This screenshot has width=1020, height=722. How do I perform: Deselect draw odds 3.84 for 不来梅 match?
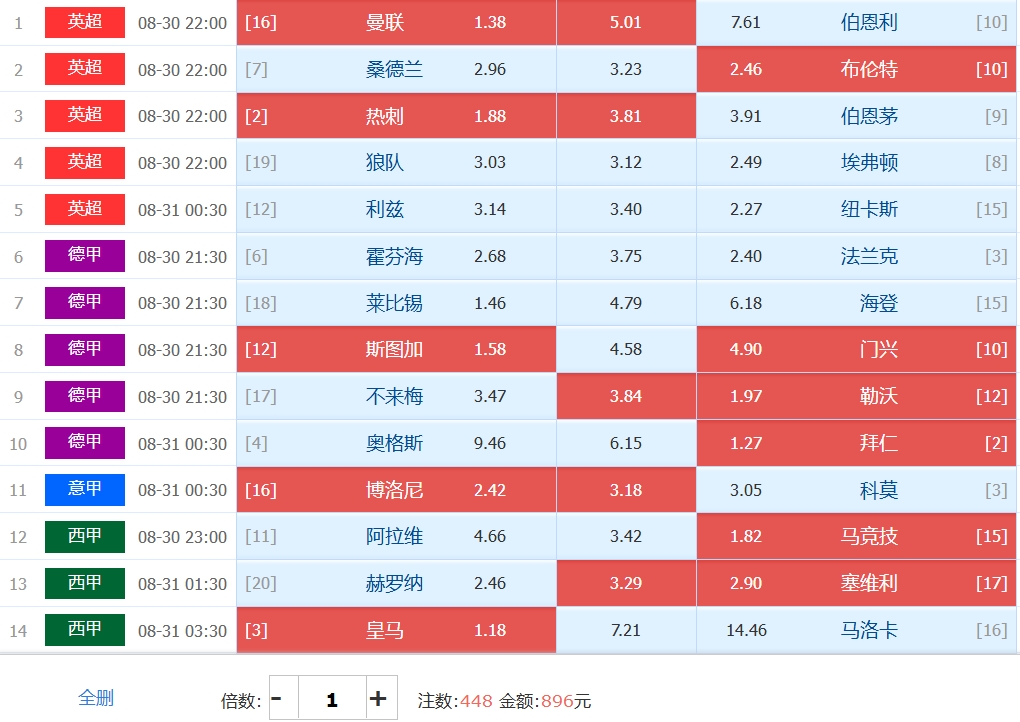(626, 396)
